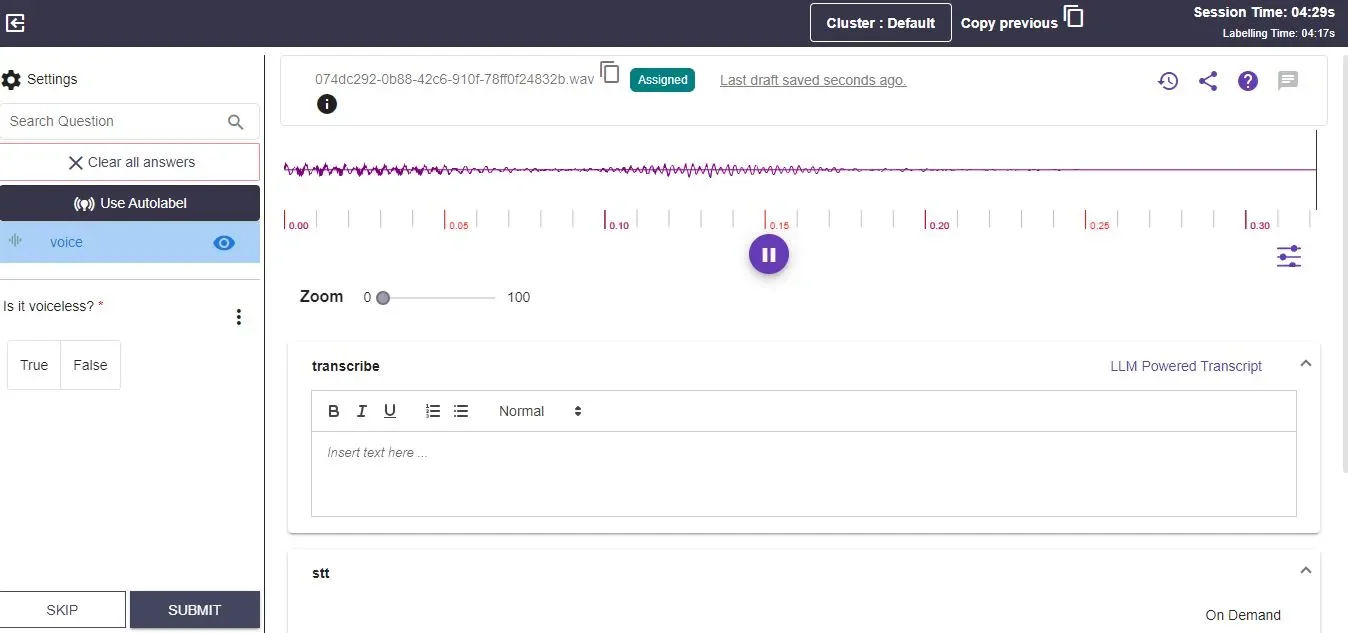Open the three-dot menu beside Is it voiceless

click(x=238, y=317)
